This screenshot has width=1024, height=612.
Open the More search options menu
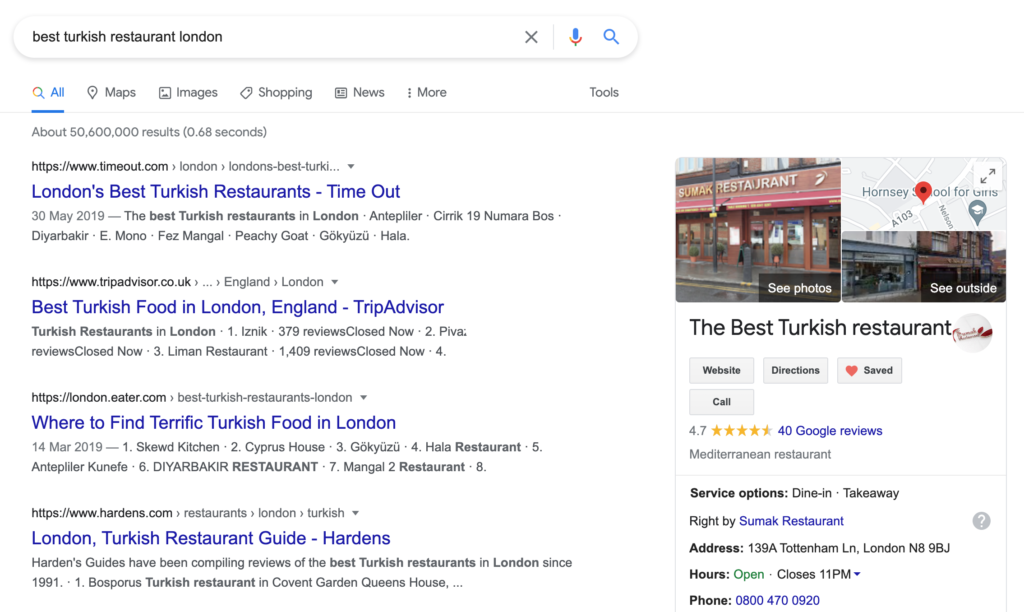pos(426,93)
